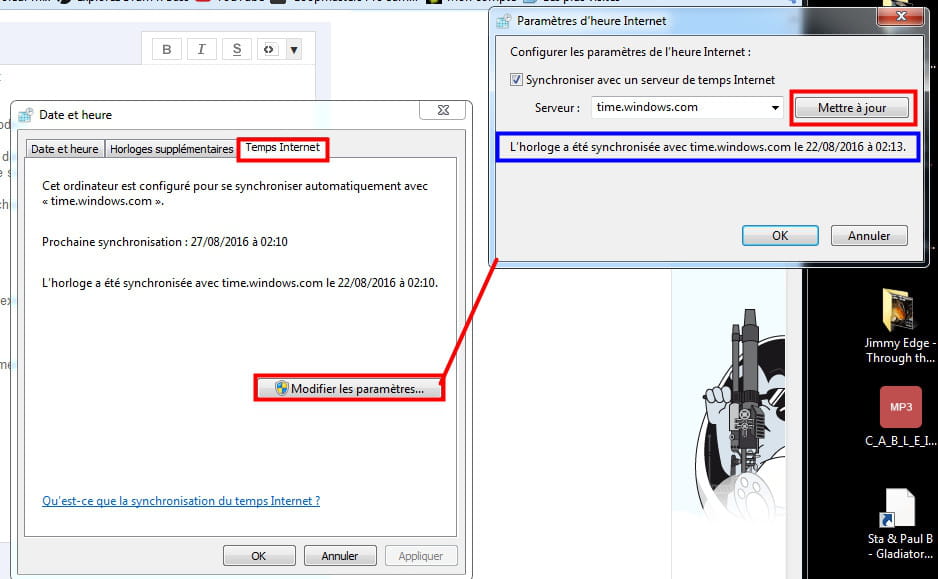Apply italic formatting with the I button
The image size is (938, 579).
point(201,50)
